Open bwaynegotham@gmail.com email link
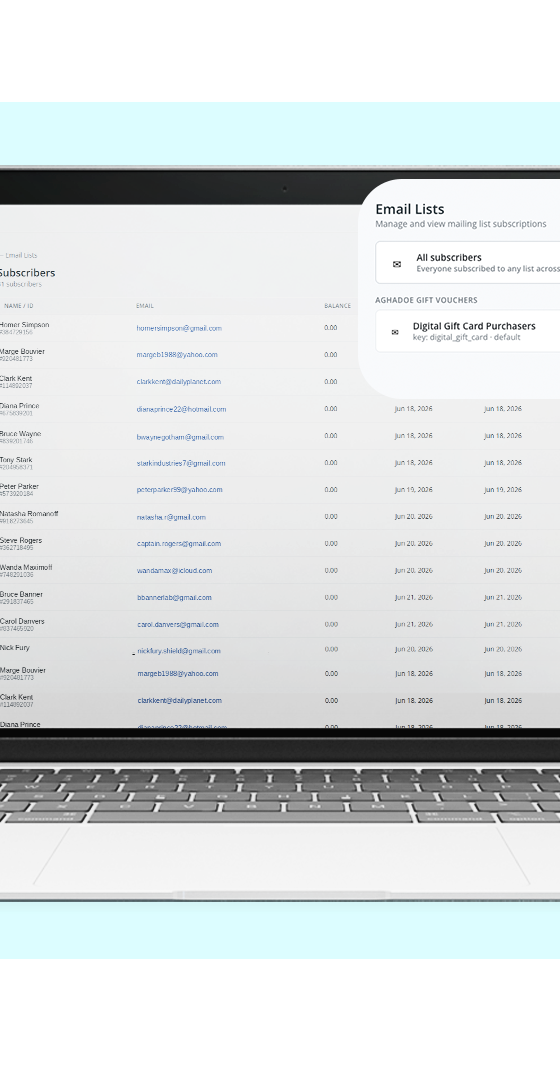The image size is (560, 1080). click(180, 437)
